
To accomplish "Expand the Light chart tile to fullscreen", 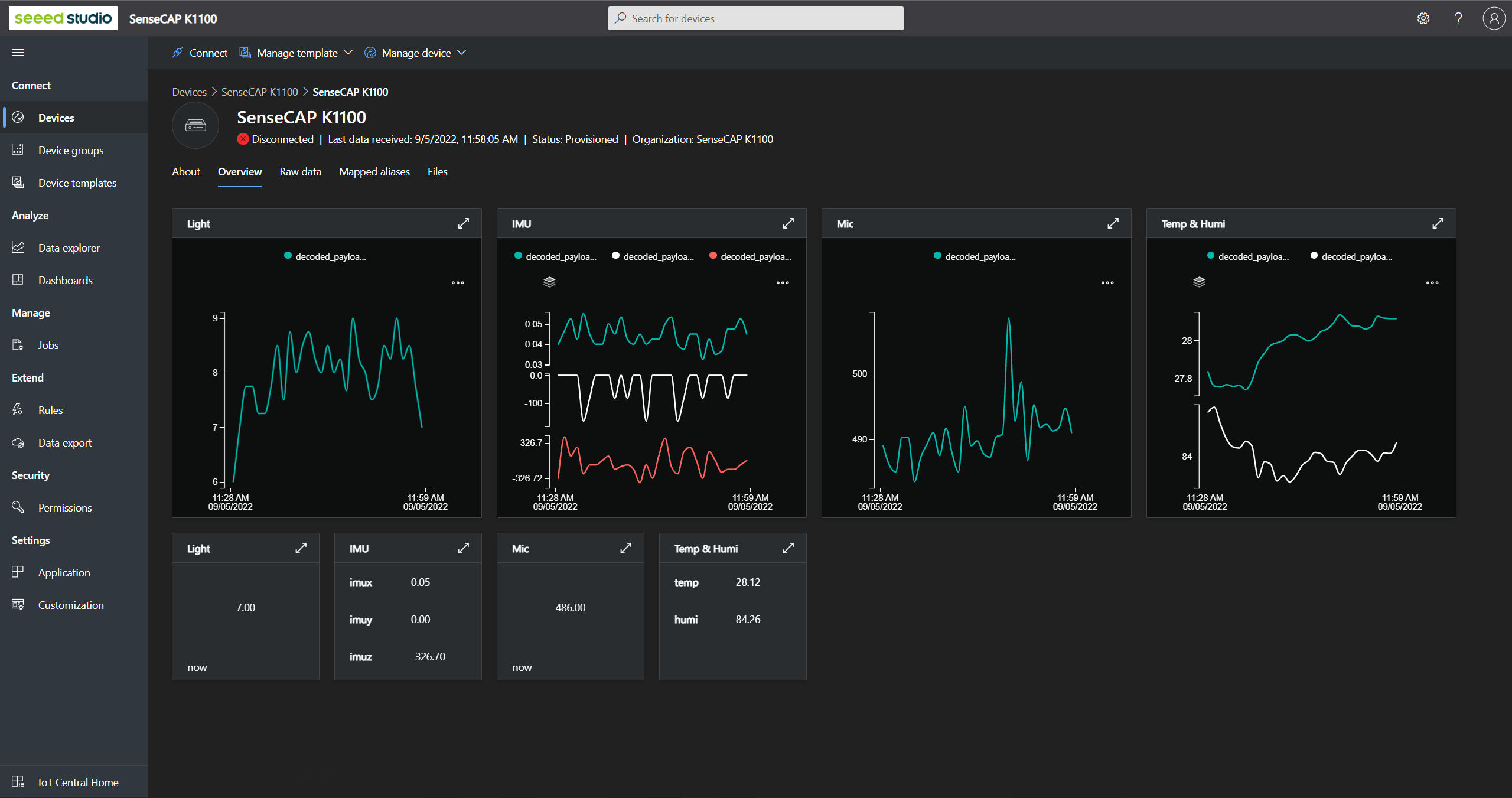I will tap(463, 223).
